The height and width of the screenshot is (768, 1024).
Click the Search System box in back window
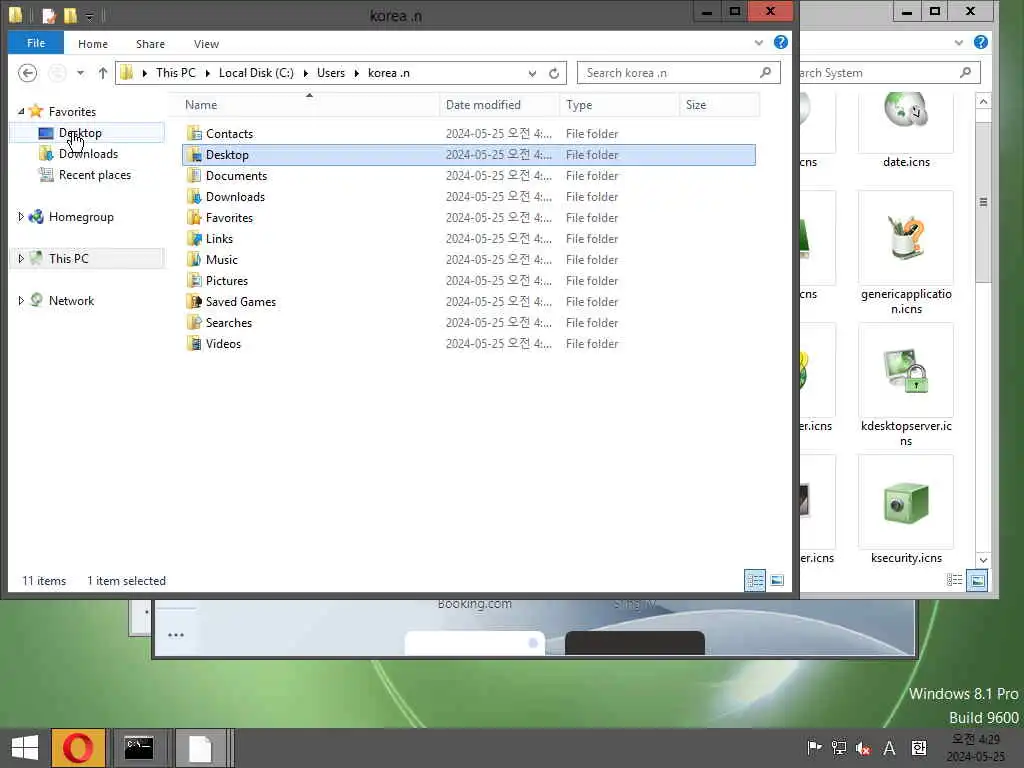(x=888, y=73)
